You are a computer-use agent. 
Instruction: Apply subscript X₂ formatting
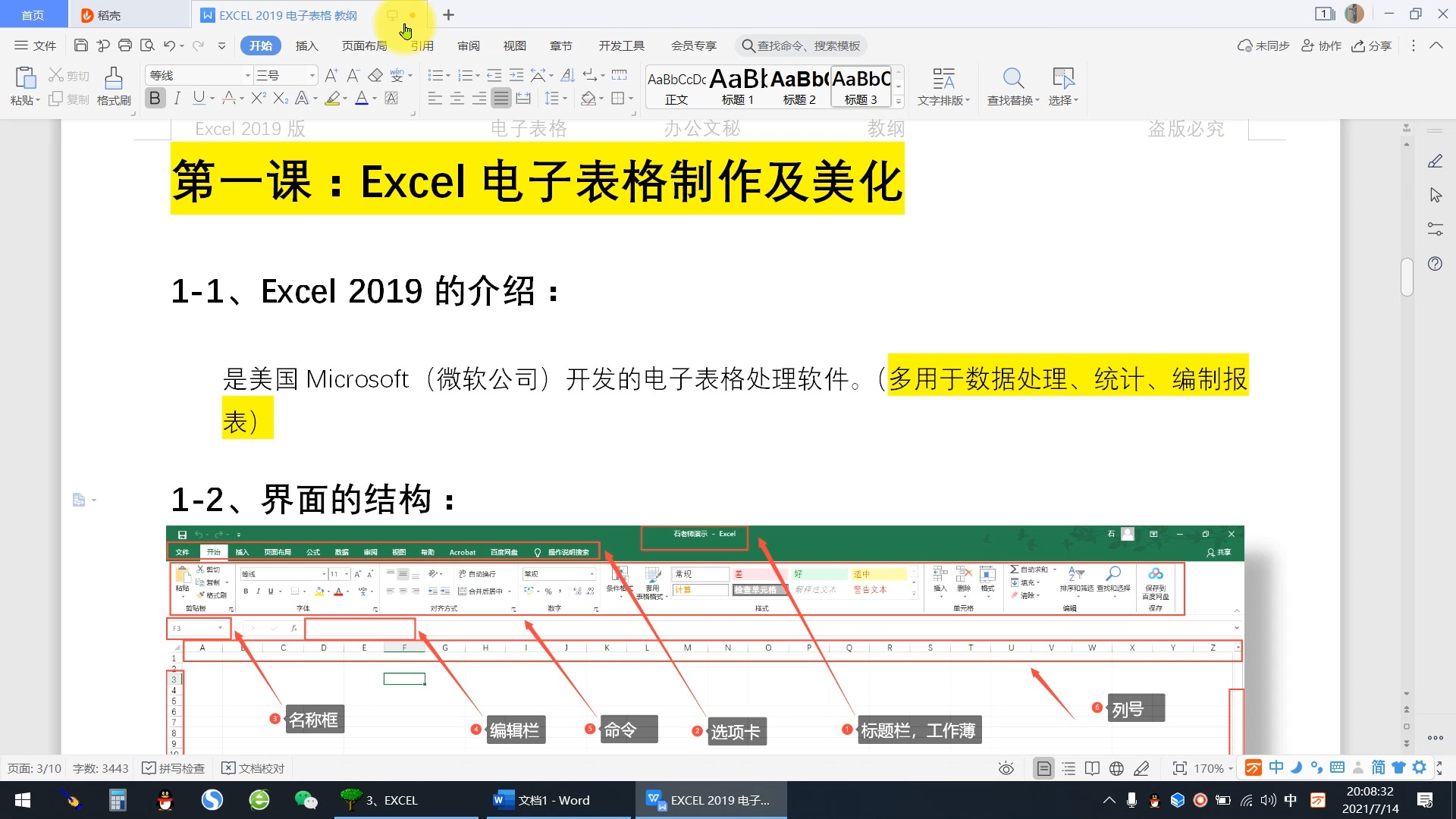point(281,98)
